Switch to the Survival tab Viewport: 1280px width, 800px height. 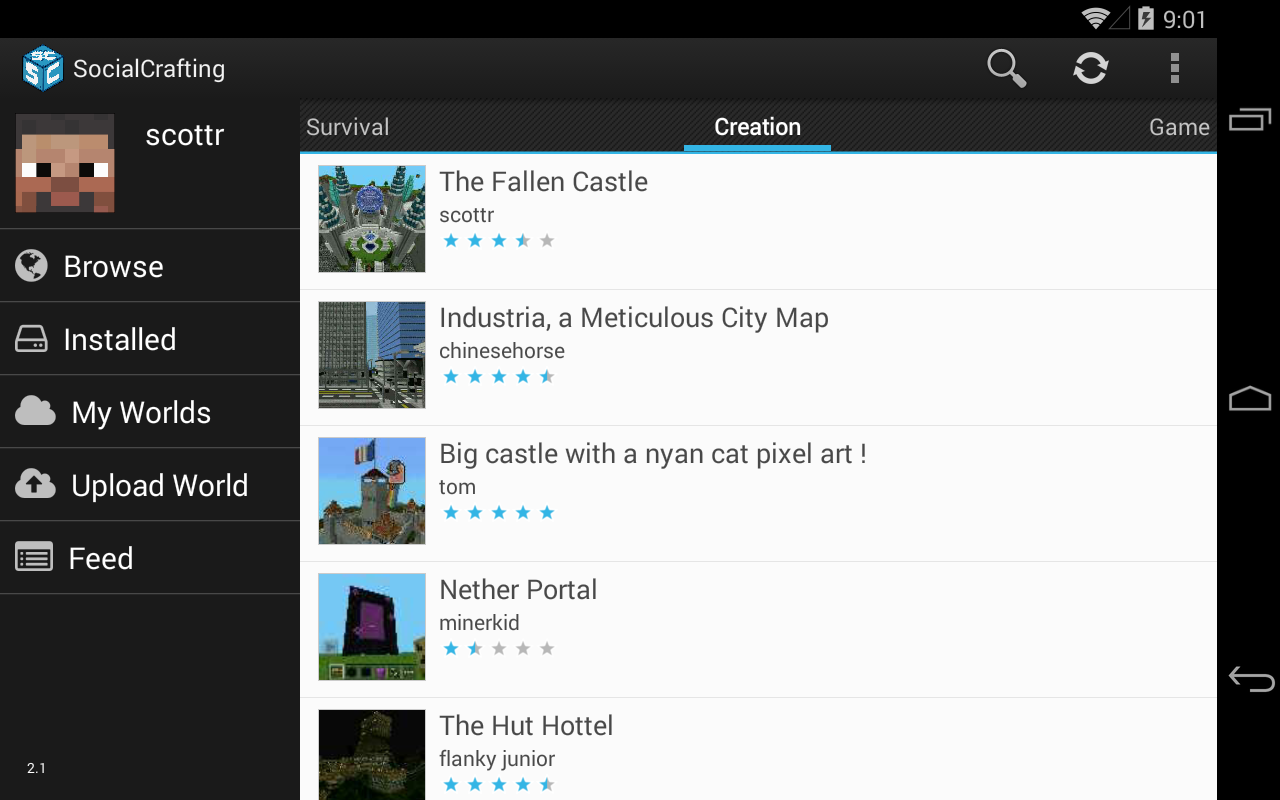[347, 127]
